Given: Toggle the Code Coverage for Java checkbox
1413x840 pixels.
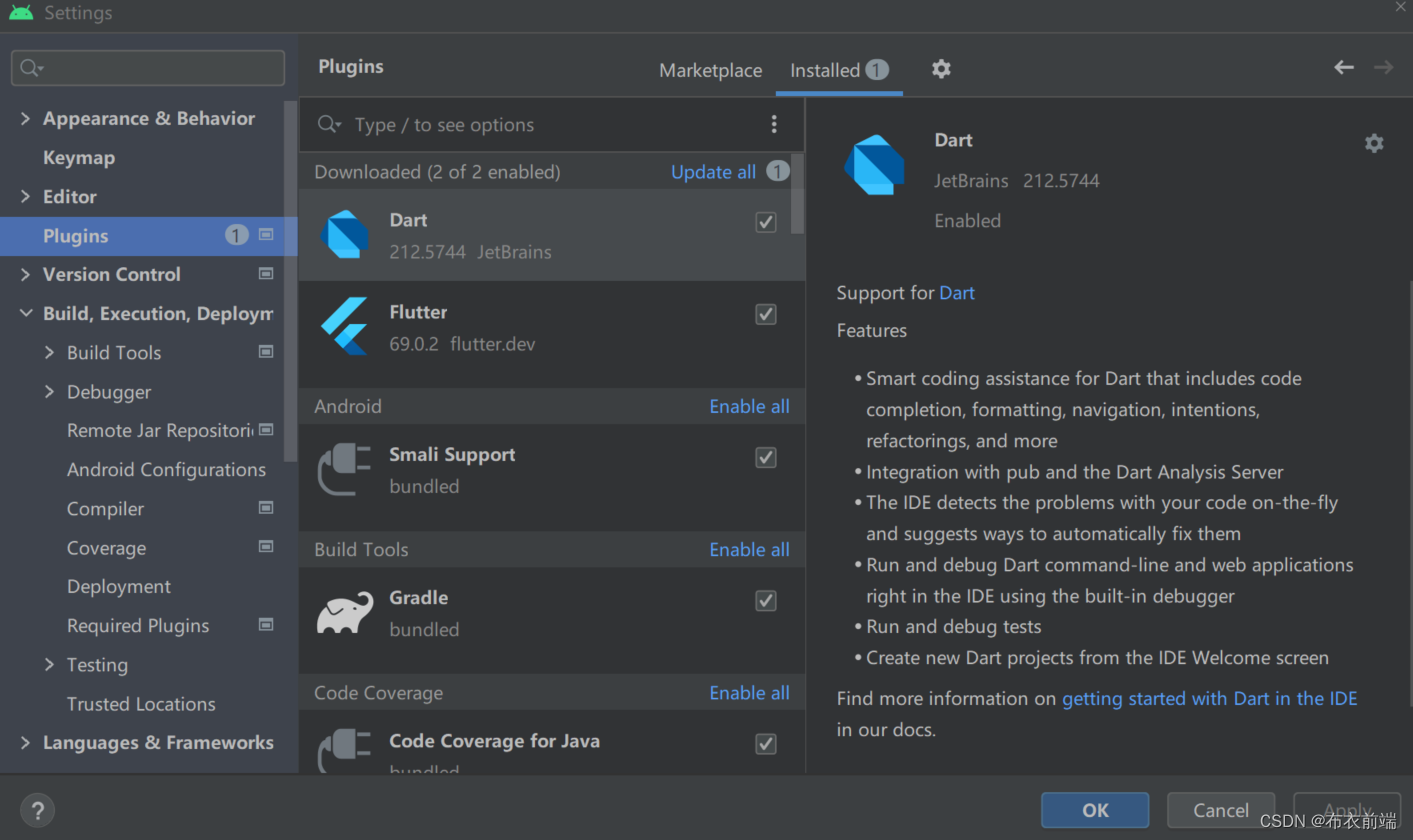Looking at the screenshot, I should coord(766,744).
